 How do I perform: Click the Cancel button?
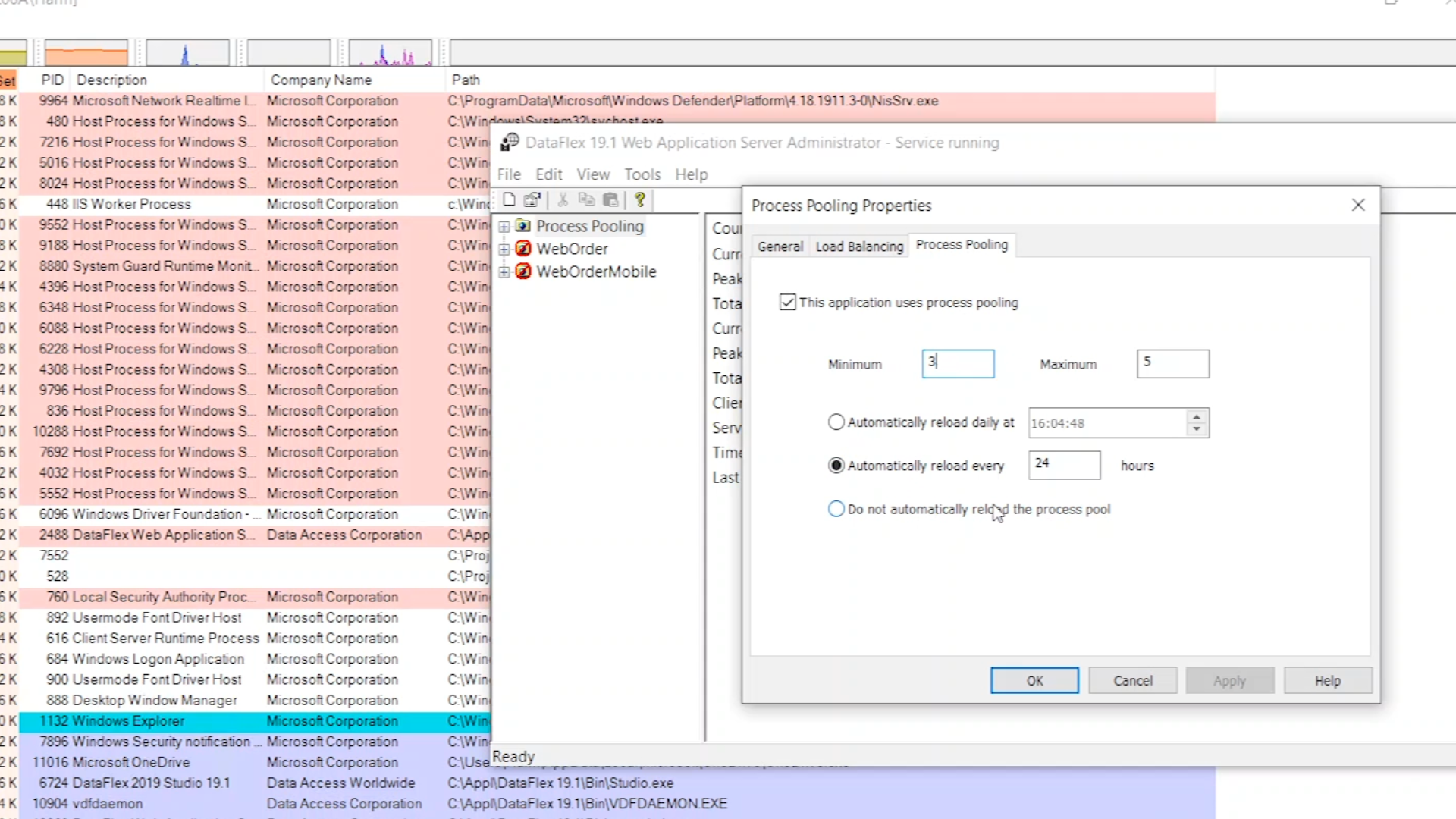1132,680
